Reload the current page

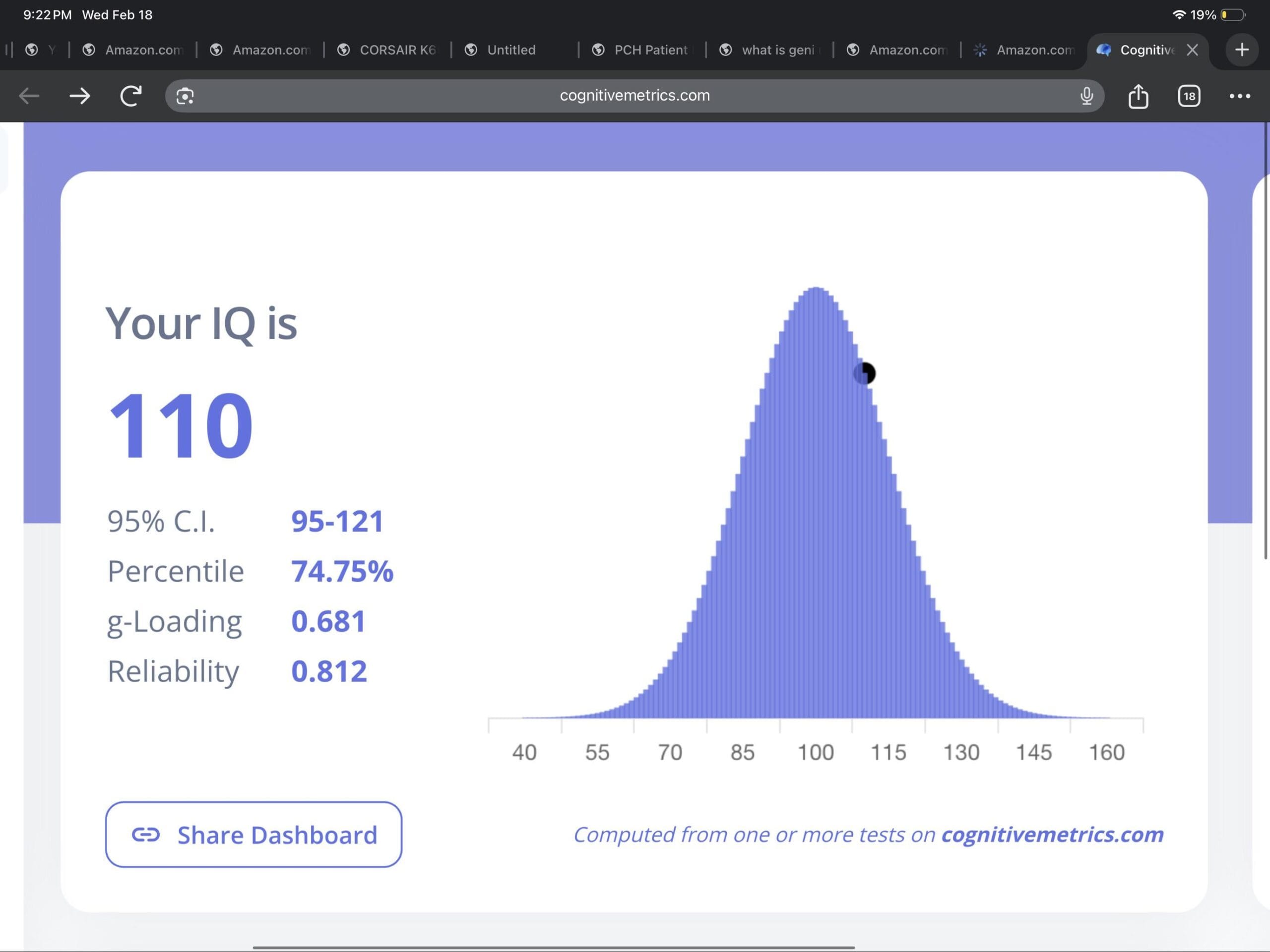pos(130,95)
